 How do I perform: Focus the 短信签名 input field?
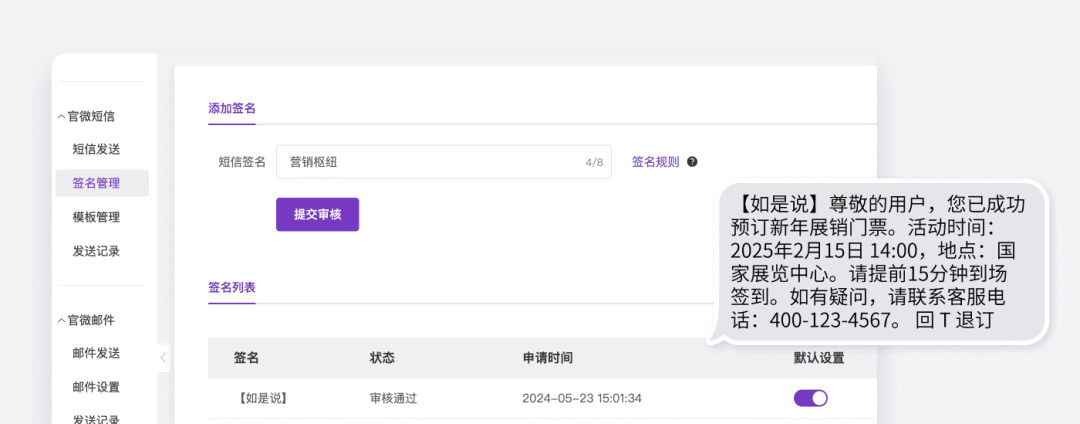tap(444, 162)
